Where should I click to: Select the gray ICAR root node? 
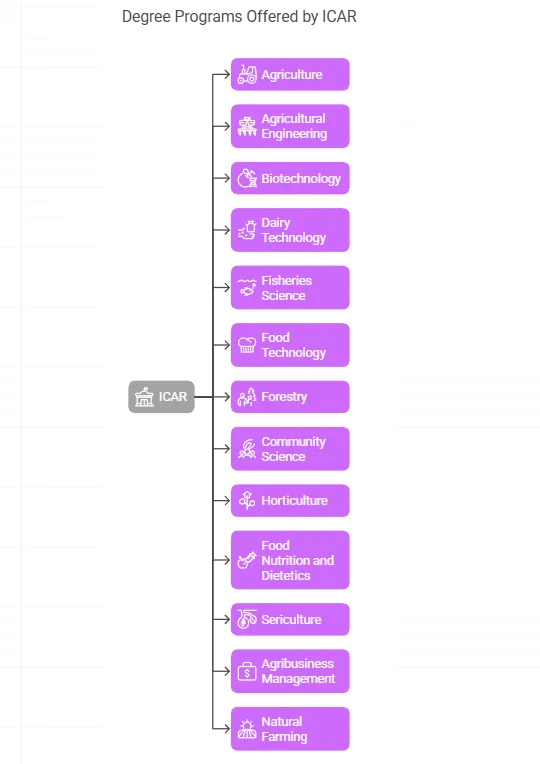161,397
